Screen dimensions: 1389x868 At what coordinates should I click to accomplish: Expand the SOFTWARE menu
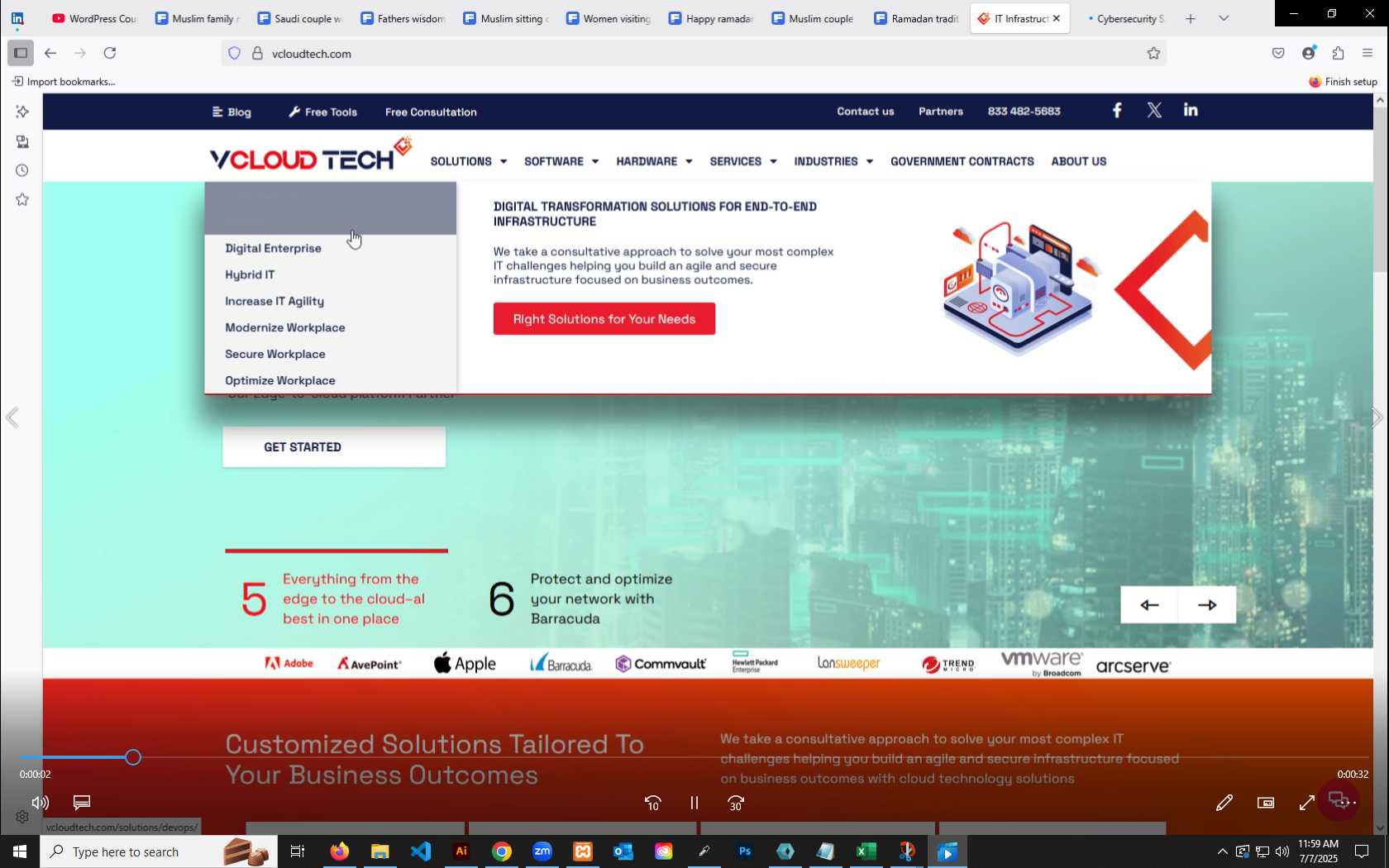[561, 161]
